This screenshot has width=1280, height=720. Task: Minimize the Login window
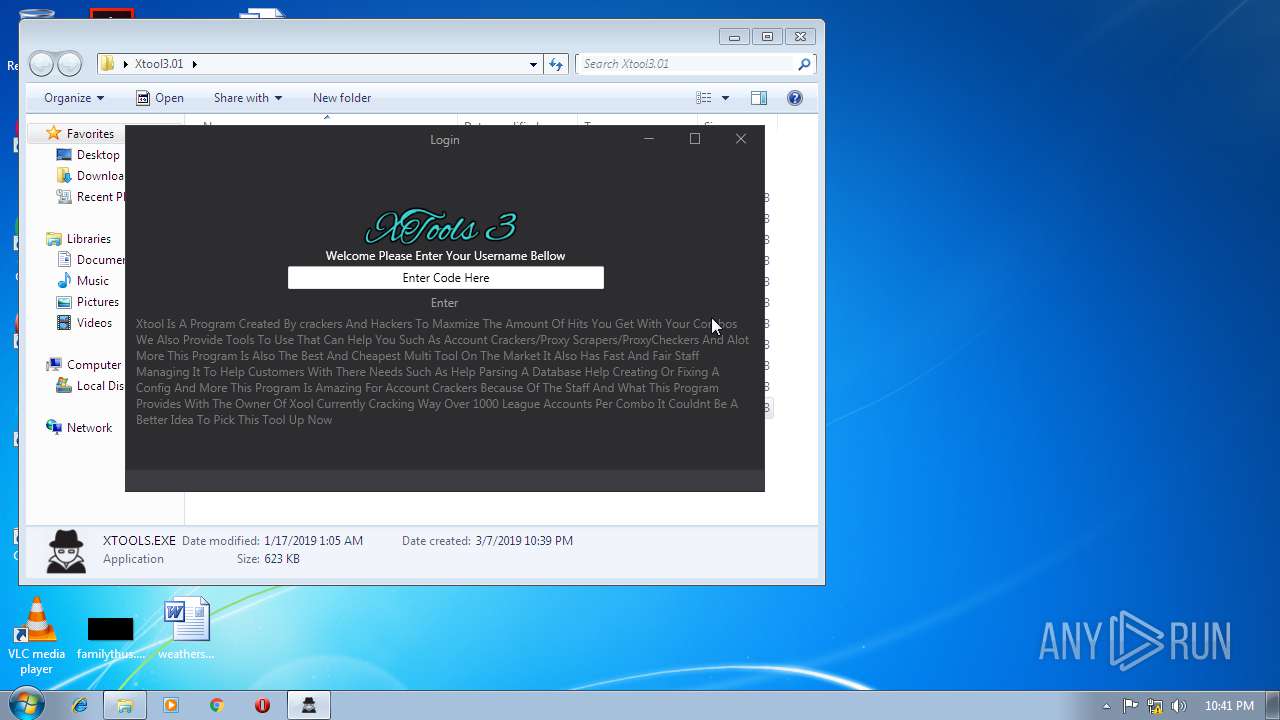coord(649,139)
